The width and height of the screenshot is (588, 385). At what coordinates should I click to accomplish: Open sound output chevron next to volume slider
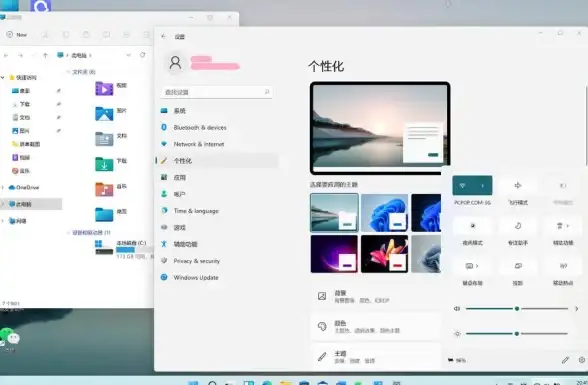point(576,309)
